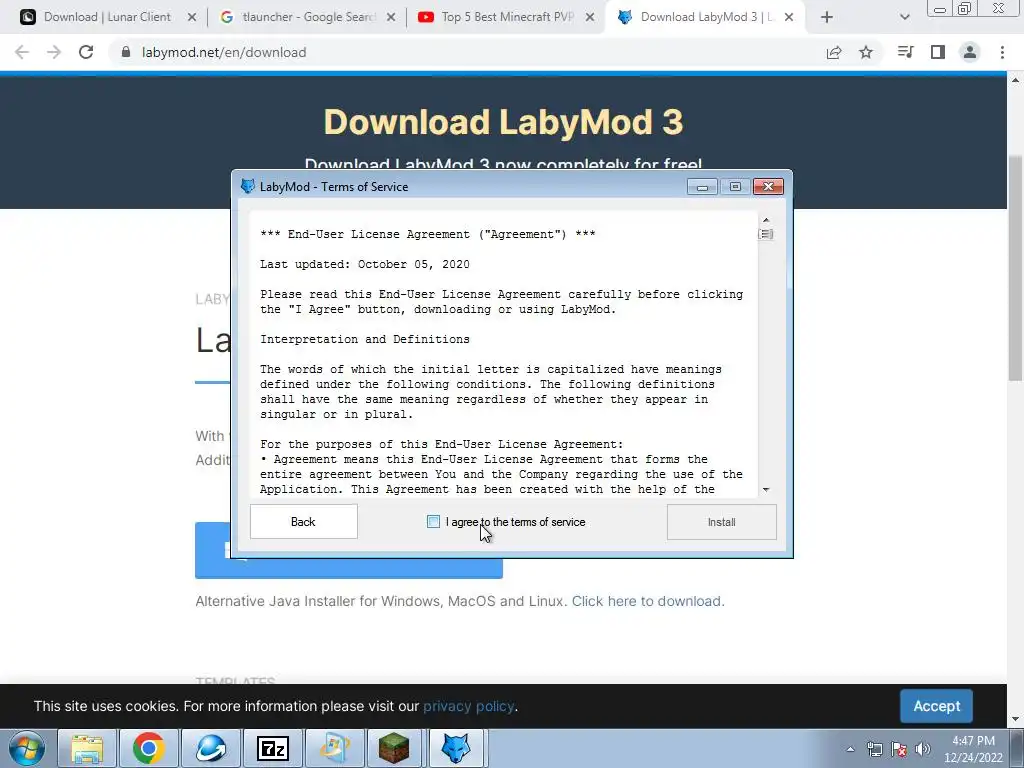The height and width of the screenshot is (768, 1024).
Task: Click the browser page vertical scrollbar thumb
Action: tap(1015, 268)
